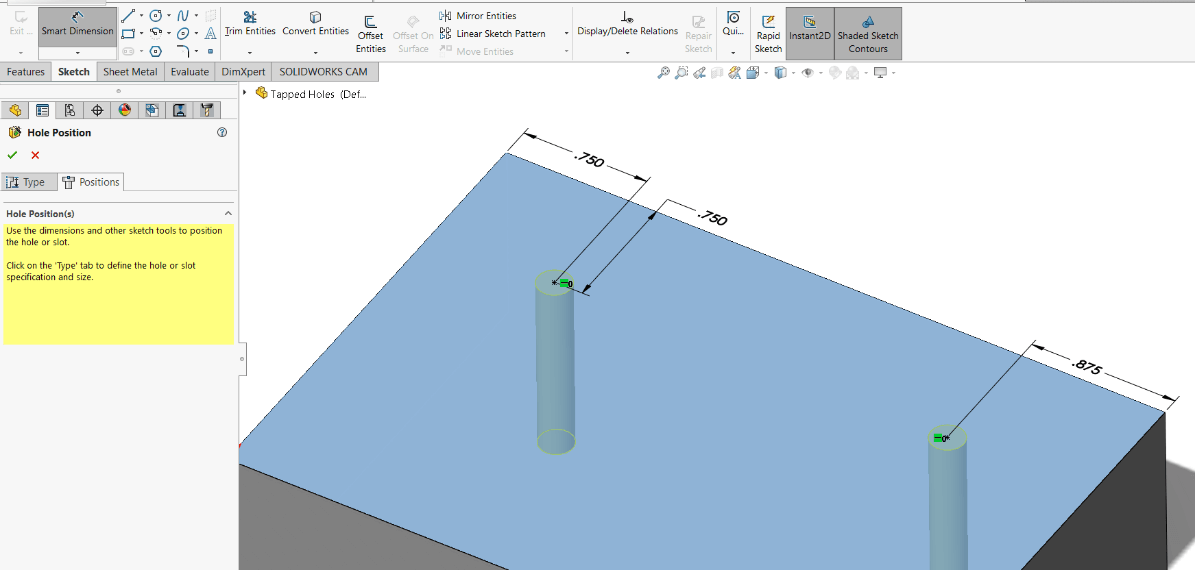The image size is (1195, 570).
Task: Select the Line sketch tool
Action: [x=129, y=15]
